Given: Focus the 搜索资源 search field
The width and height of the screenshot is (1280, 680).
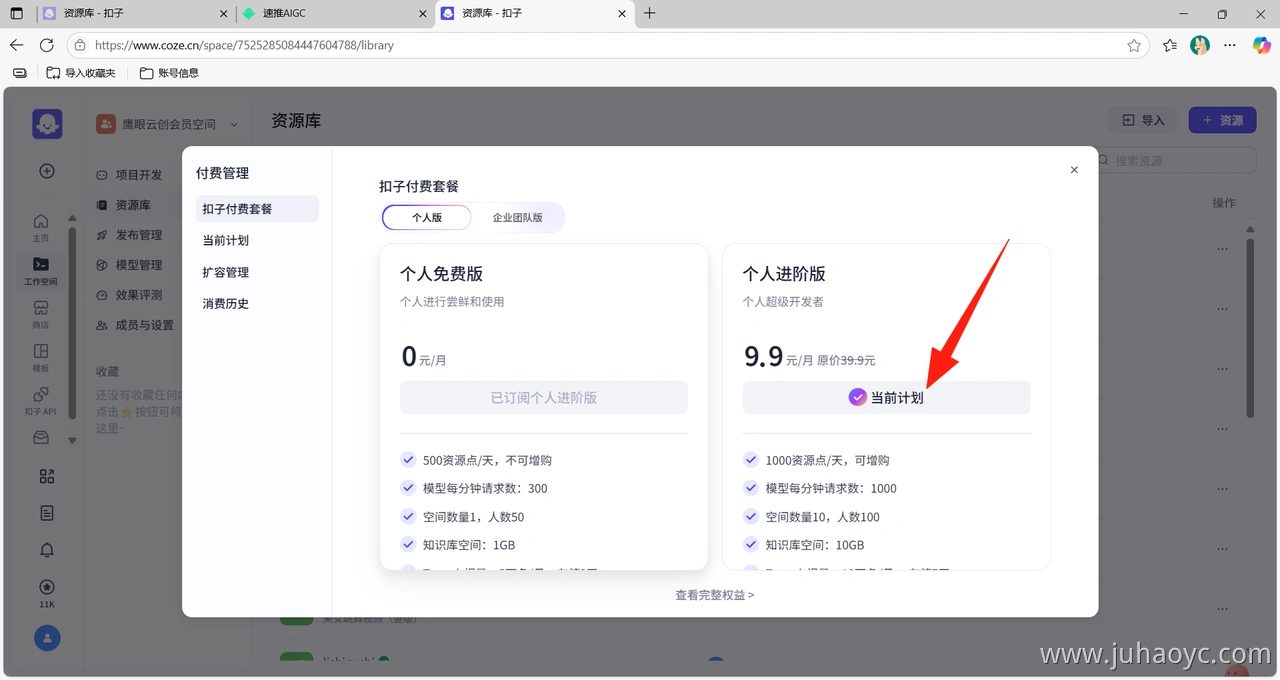Looking at the screenshot, I should [1176, 160].
